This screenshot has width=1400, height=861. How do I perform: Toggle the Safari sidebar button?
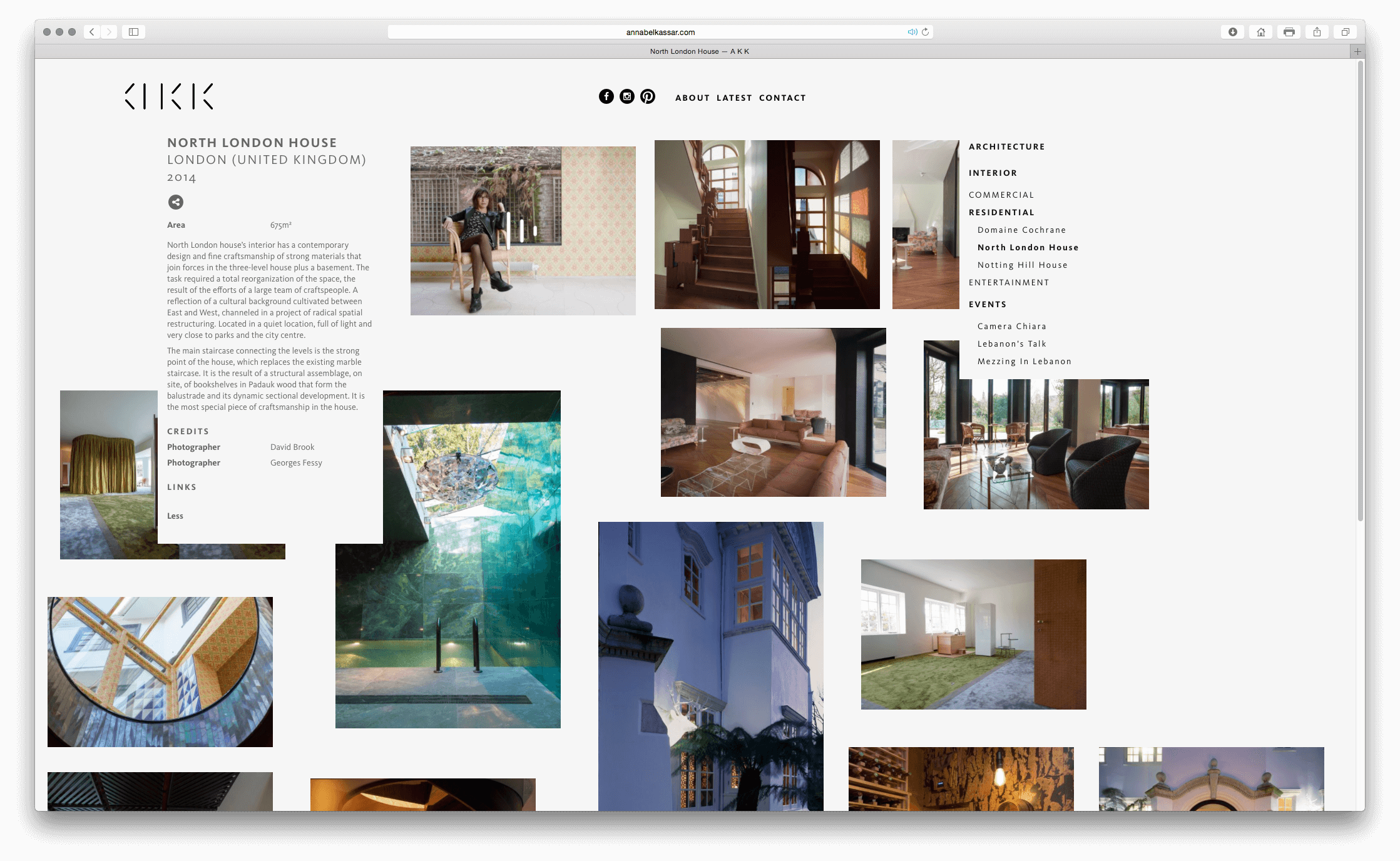133,32
